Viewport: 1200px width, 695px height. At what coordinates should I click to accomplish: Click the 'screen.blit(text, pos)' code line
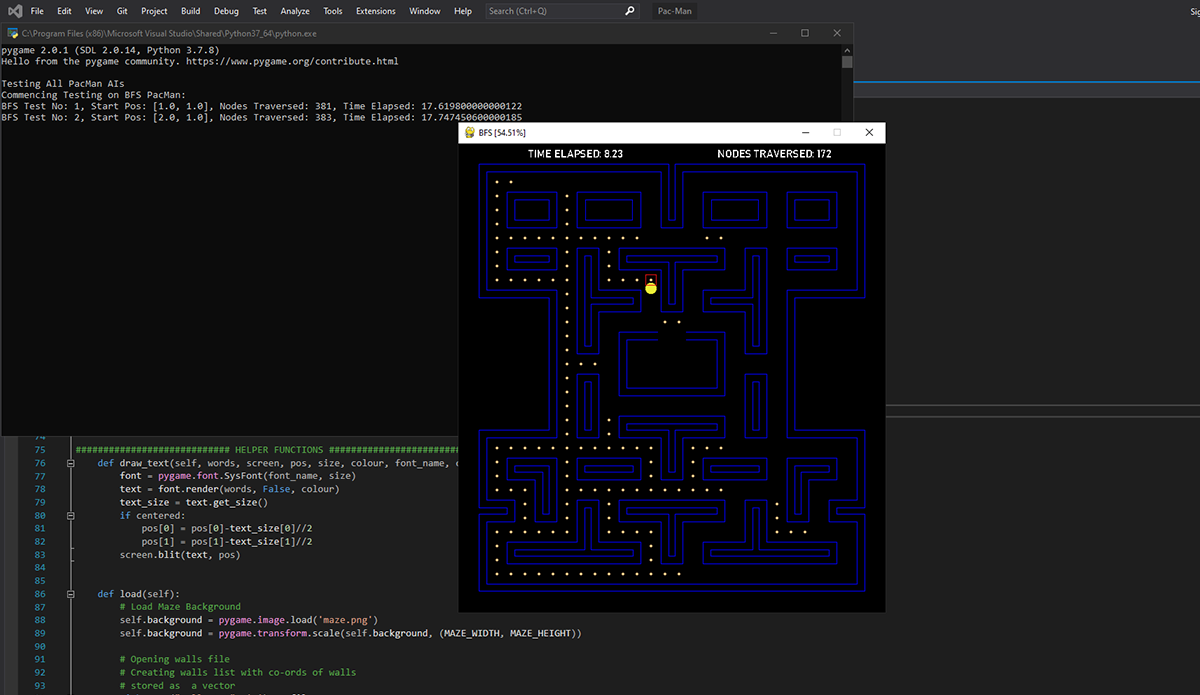click(180, 554)
